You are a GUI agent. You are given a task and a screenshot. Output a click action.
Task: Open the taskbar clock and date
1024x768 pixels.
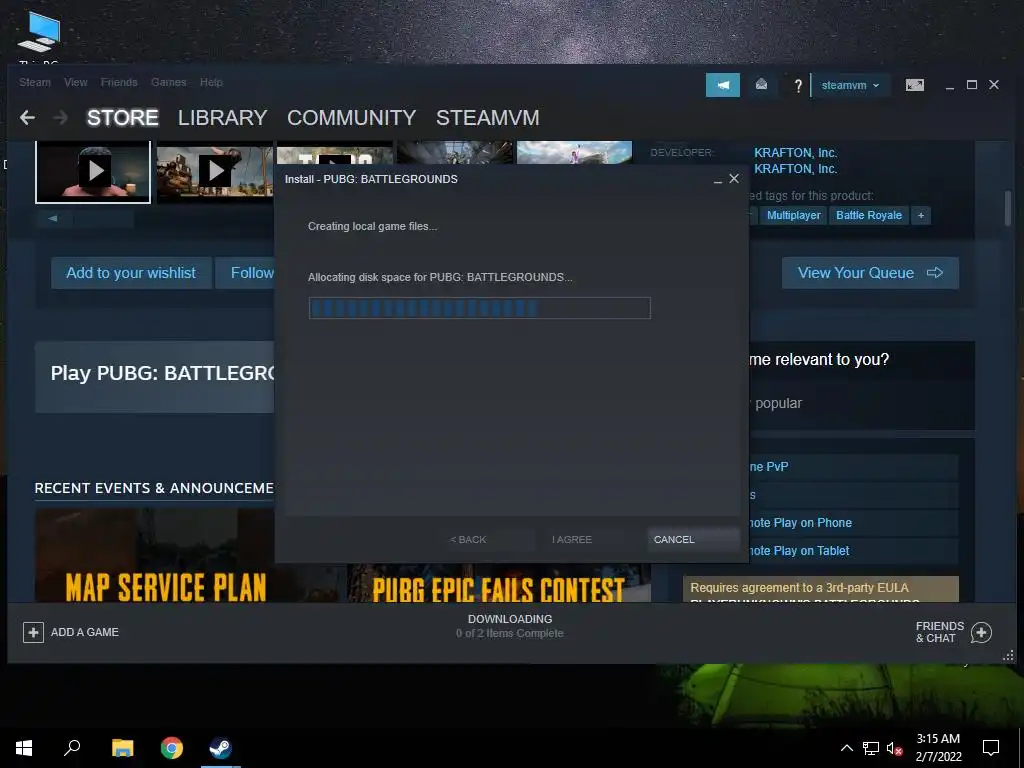point(938,748)
